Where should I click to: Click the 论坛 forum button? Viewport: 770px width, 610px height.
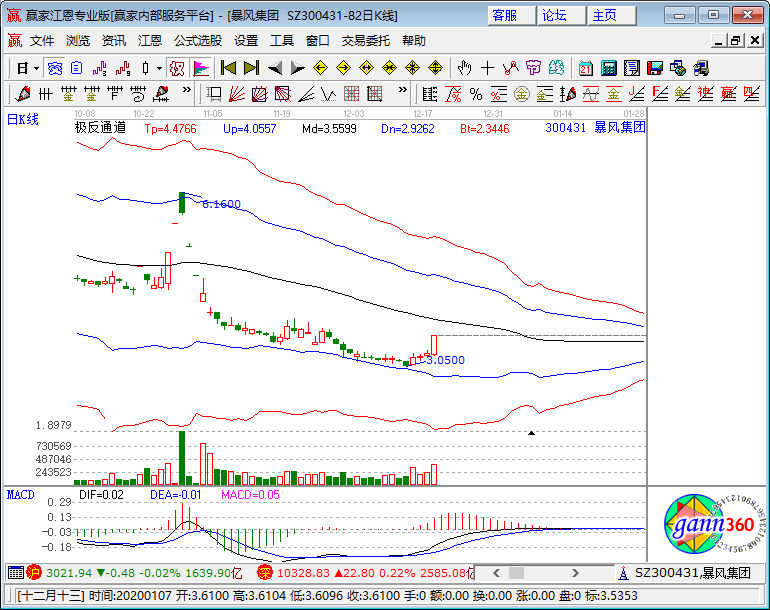pyautogui.click(x=562, y=16)
